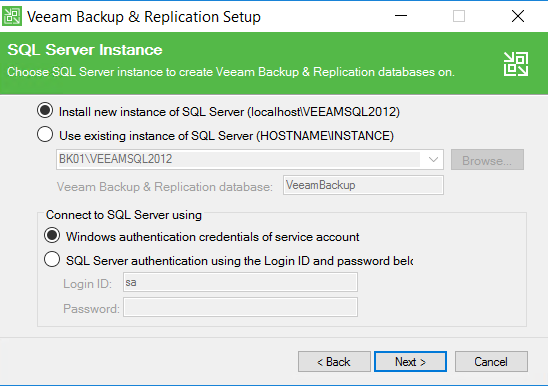Proceed with the Next > button
Screen dimensions: 548x386
410,362
